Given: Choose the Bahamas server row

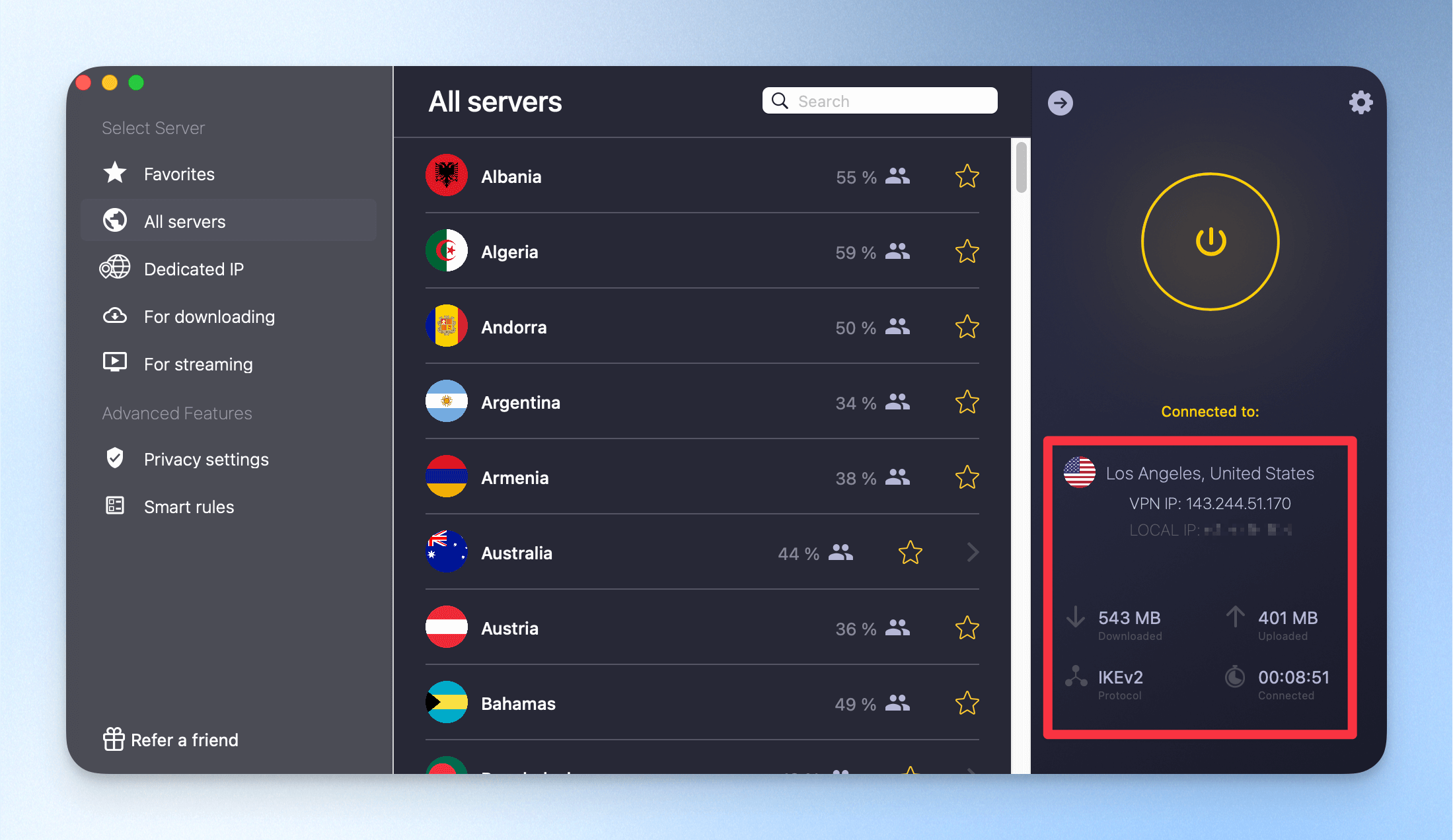Looking at the screenshot, I should click(x=702, y=703).
